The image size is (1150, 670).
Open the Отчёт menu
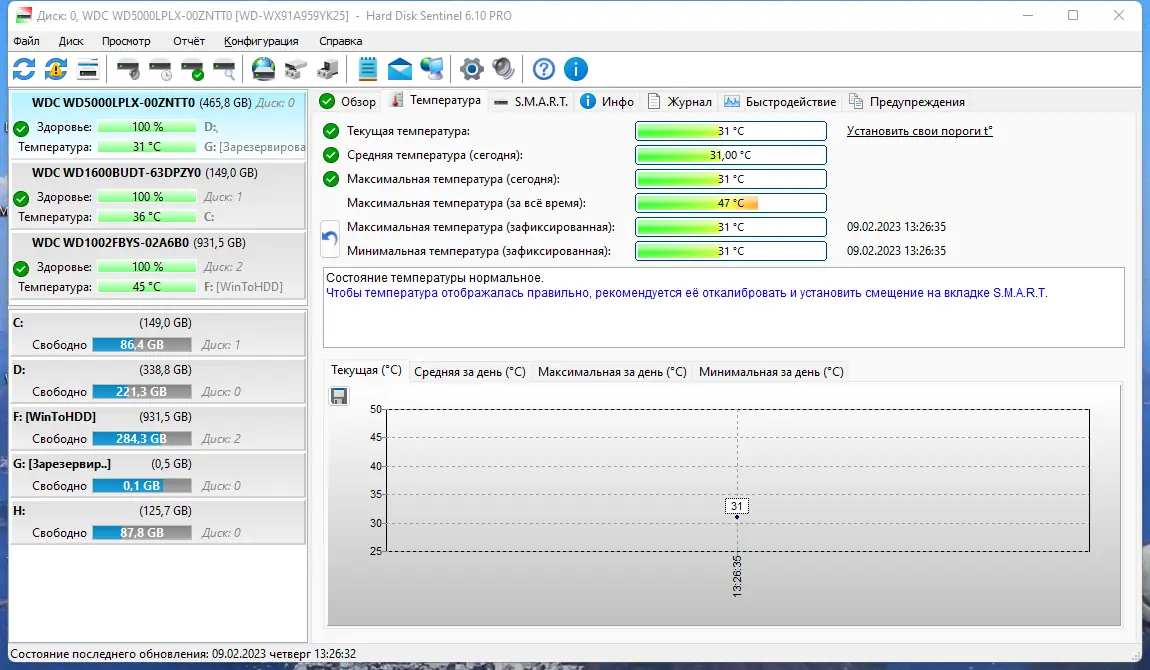tap(188, 41)
